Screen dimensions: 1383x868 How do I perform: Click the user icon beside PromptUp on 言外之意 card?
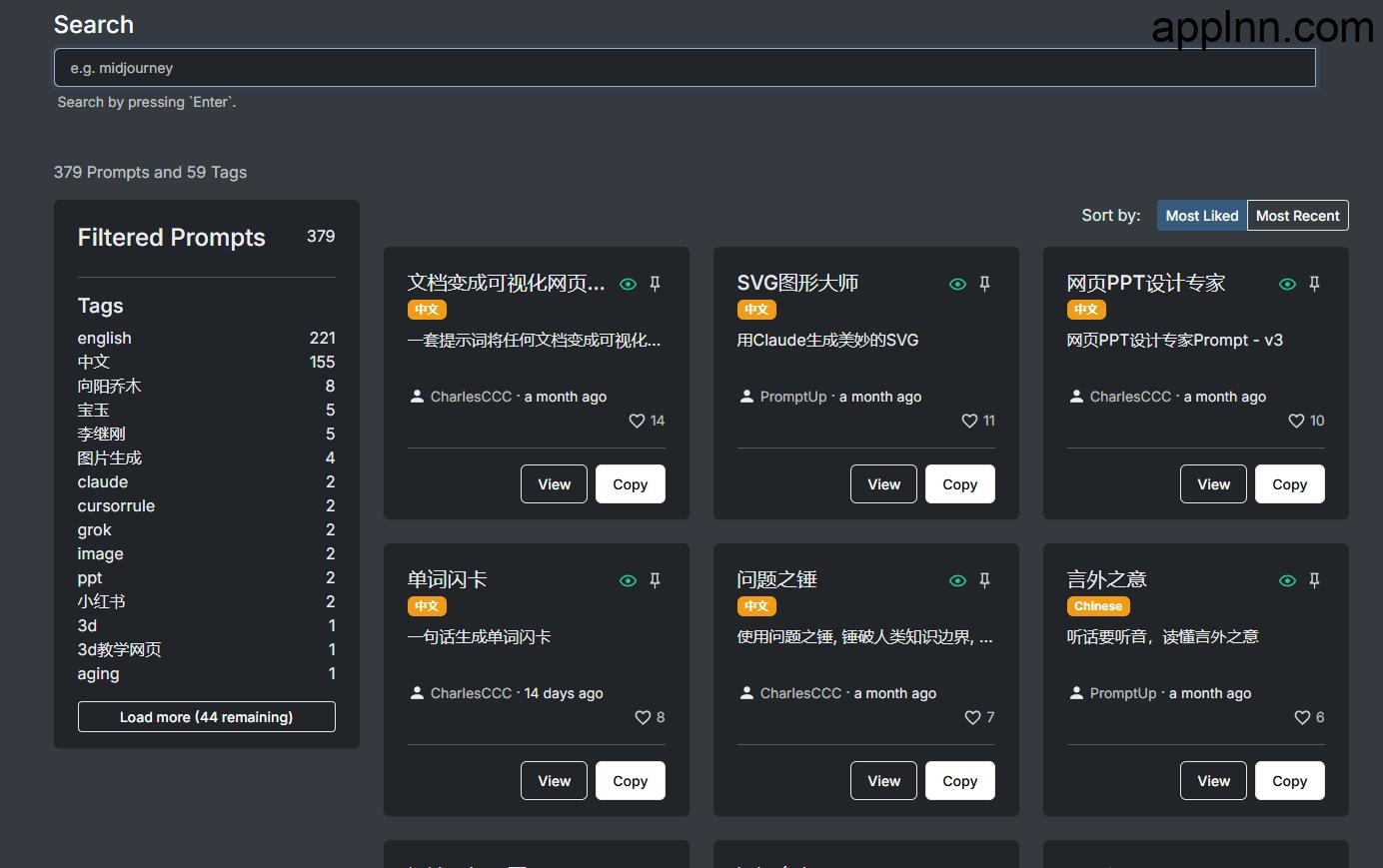(1076, 692)
